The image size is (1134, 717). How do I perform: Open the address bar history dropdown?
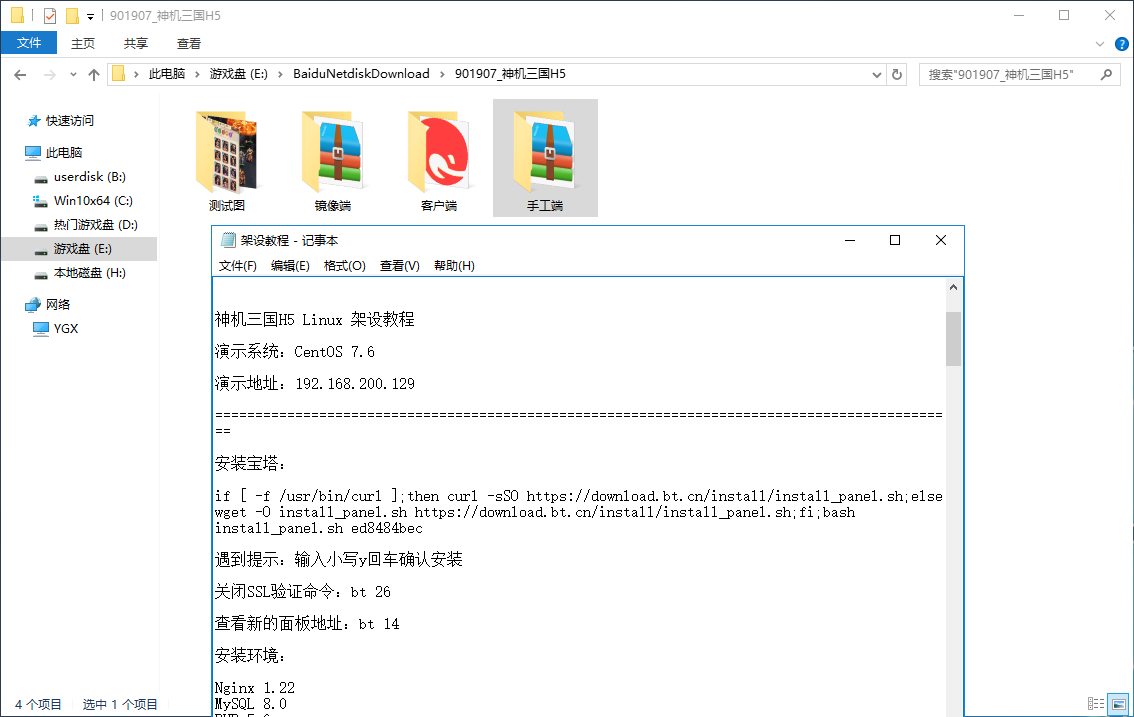(877, 74)
